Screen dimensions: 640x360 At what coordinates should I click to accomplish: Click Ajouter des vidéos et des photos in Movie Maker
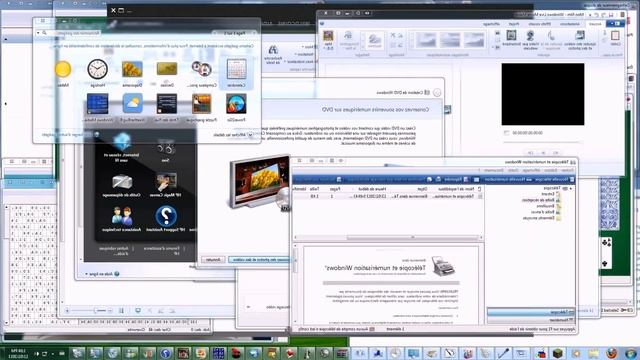point(580,40)
